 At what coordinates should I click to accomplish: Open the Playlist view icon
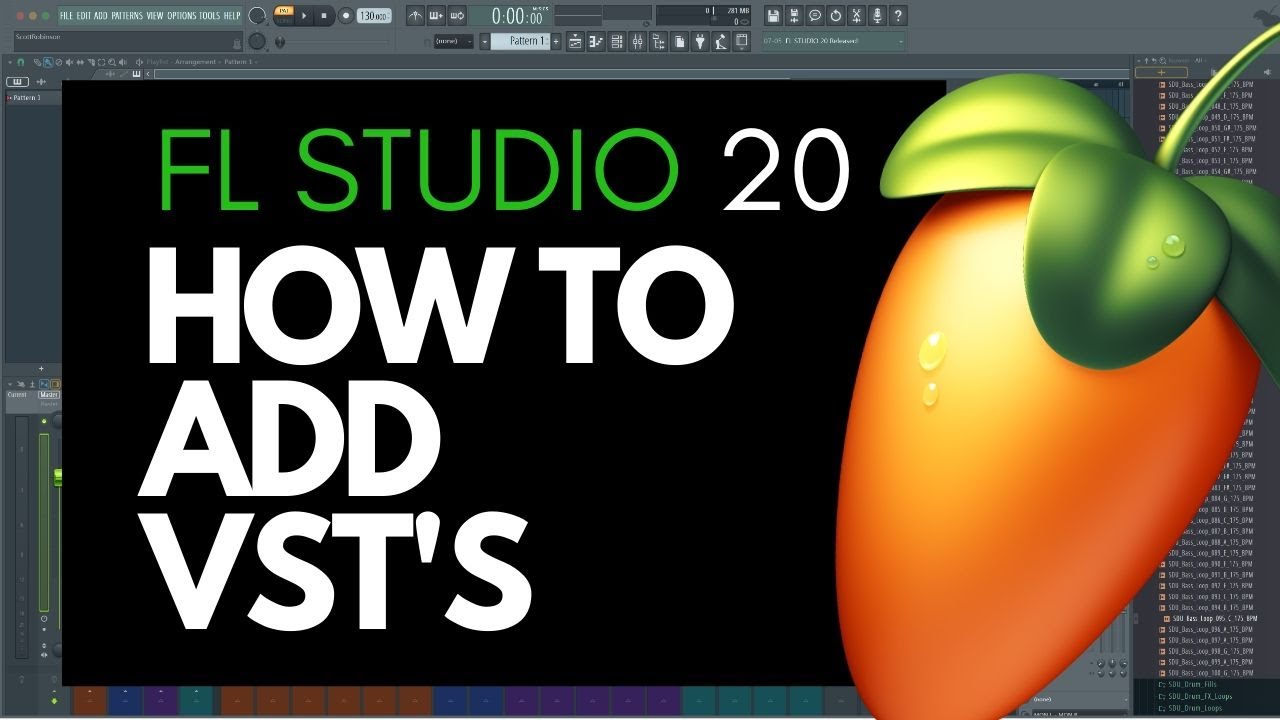575,41
